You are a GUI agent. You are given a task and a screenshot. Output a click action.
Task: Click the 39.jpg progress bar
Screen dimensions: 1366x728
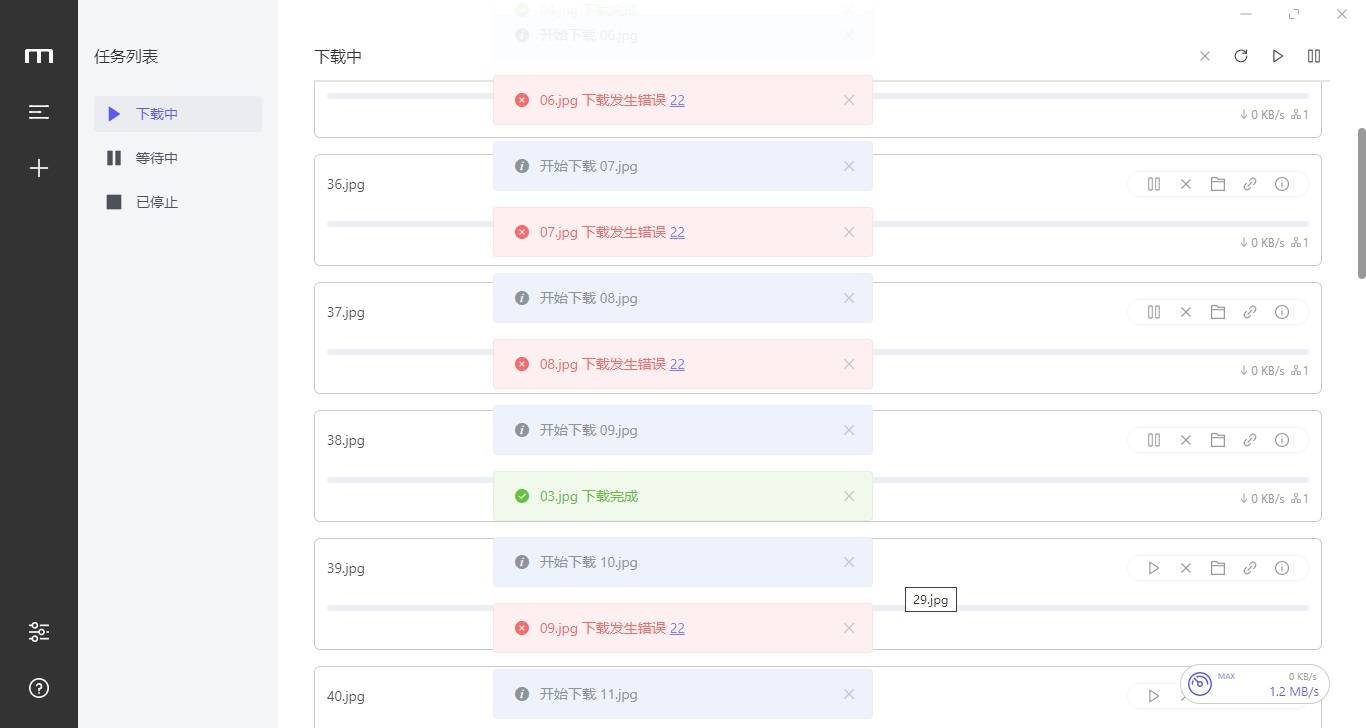tap(1100, 608)
